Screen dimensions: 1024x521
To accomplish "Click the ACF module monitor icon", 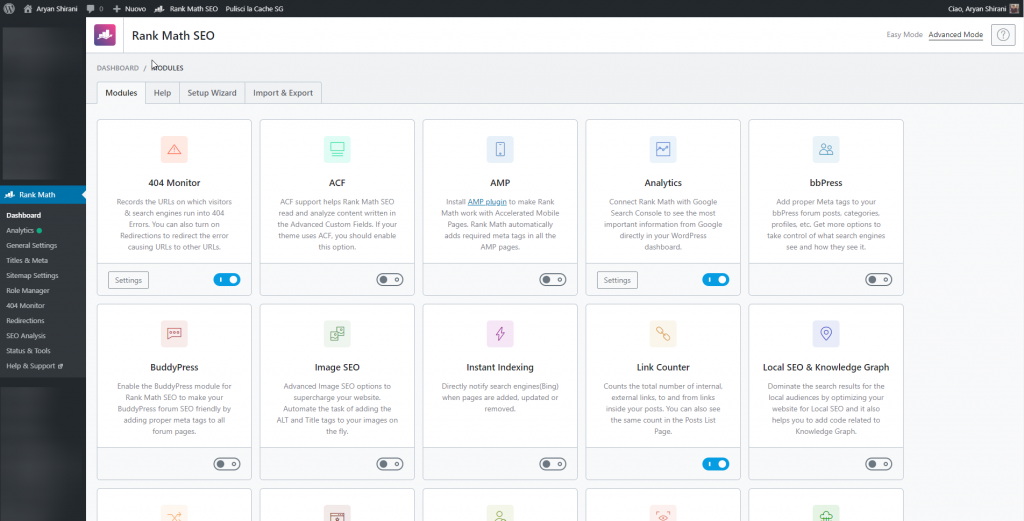I will 337,150.
